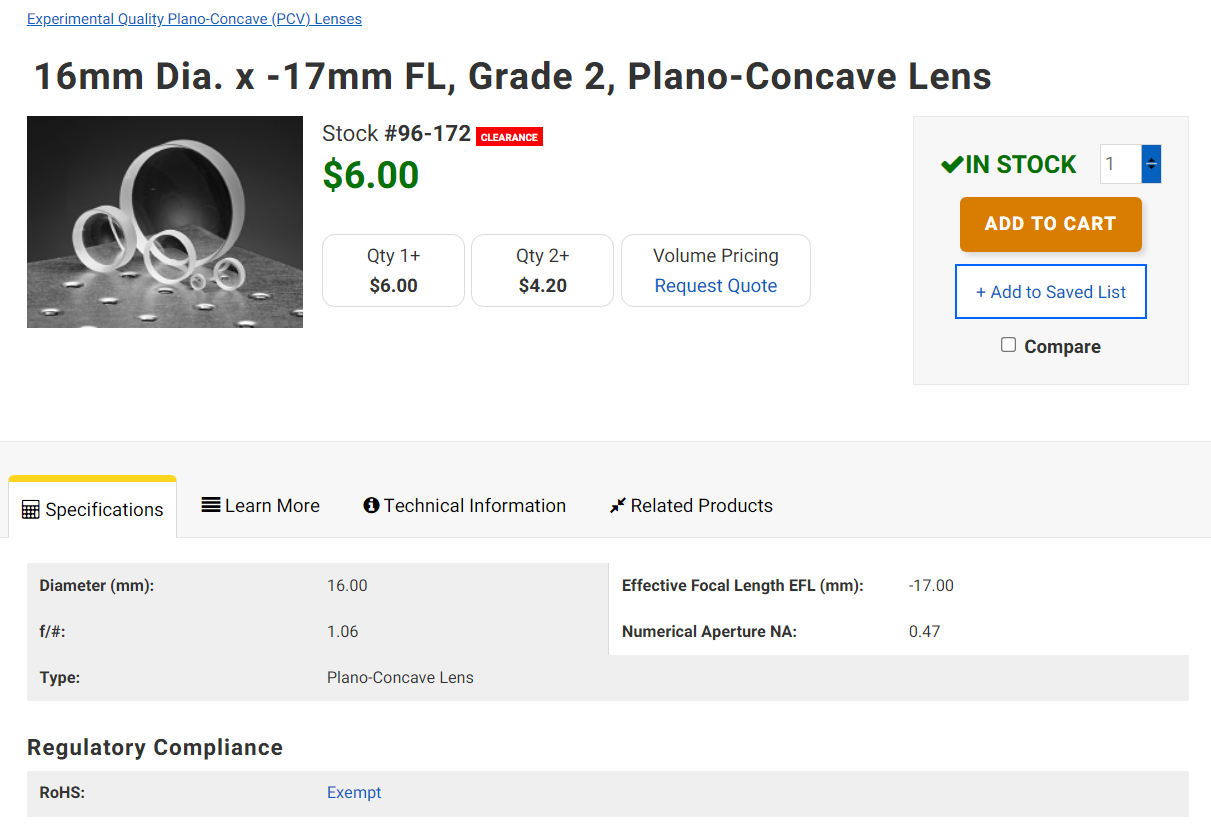
Task: Click the info icon beside Technical Information
Action: click(370, 505)
